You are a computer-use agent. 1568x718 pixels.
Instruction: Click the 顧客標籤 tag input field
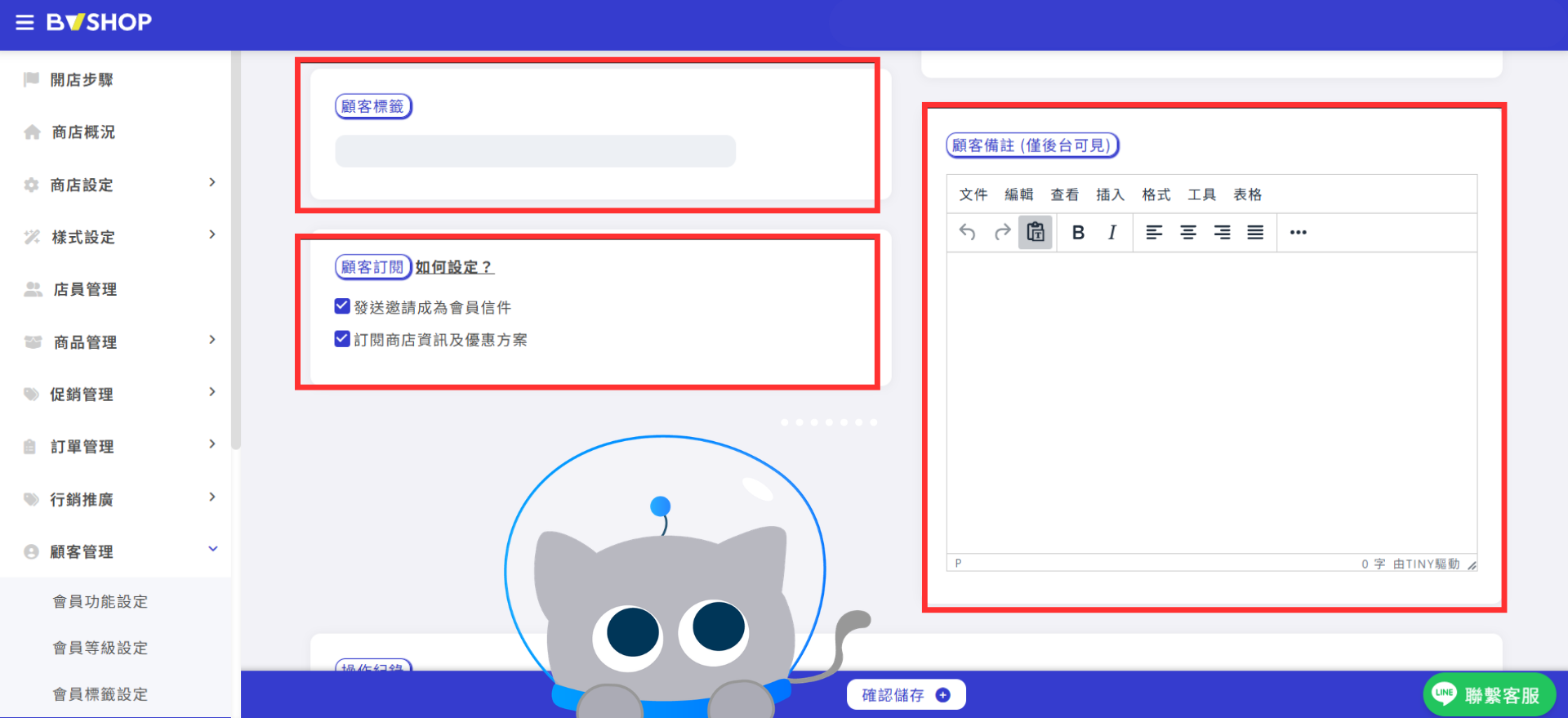coord(536,151)
